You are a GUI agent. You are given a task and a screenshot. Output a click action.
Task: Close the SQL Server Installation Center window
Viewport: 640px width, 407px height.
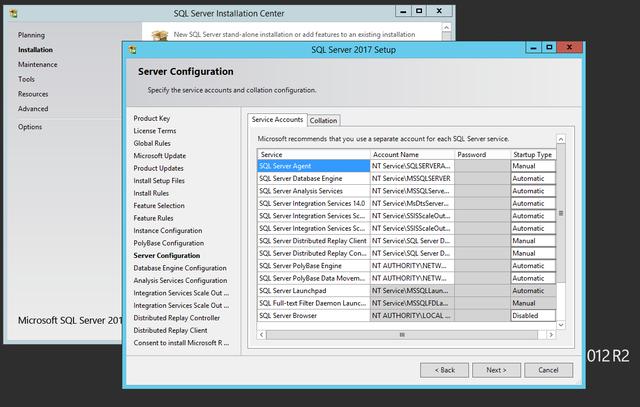click(439, 11)
